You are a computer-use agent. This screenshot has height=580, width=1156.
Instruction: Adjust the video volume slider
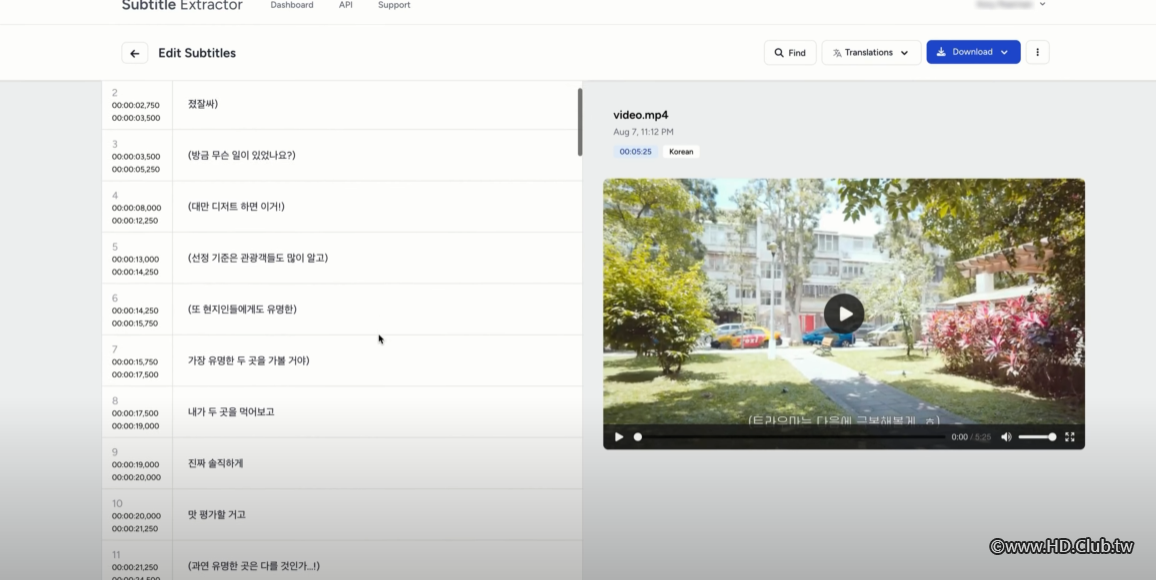[x=1036, y=437]
